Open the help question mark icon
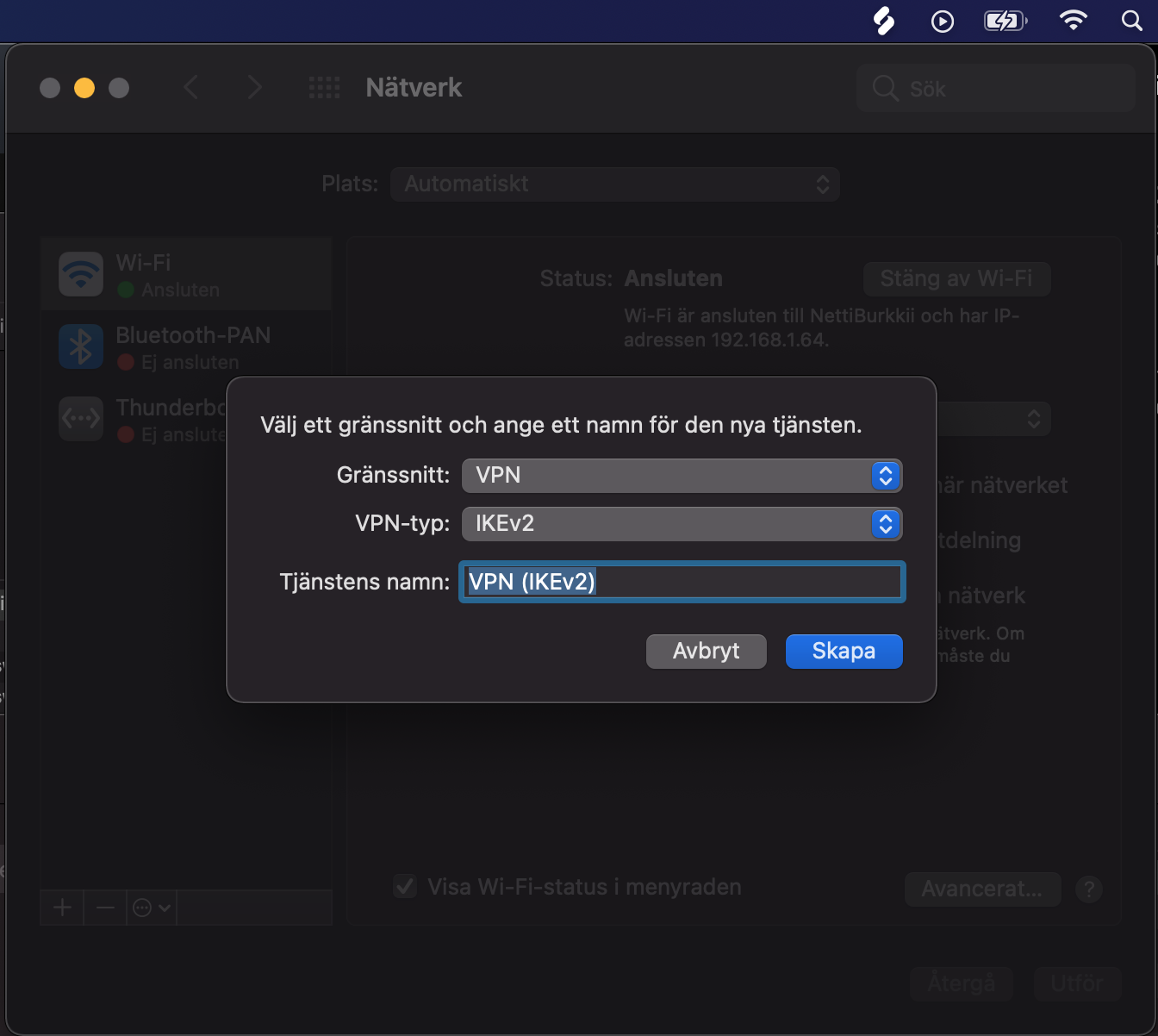The height and width of the screenshot is (1036, 1158). point(1088,889)
